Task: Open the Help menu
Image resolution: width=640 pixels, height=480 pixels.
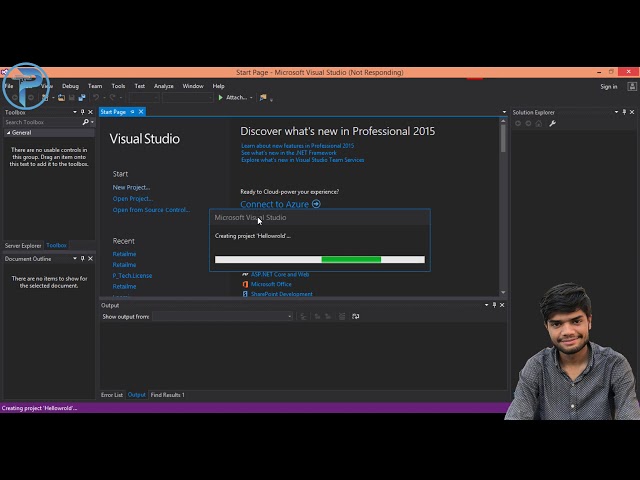Action: pyautogui.click(x=218, y=86)
